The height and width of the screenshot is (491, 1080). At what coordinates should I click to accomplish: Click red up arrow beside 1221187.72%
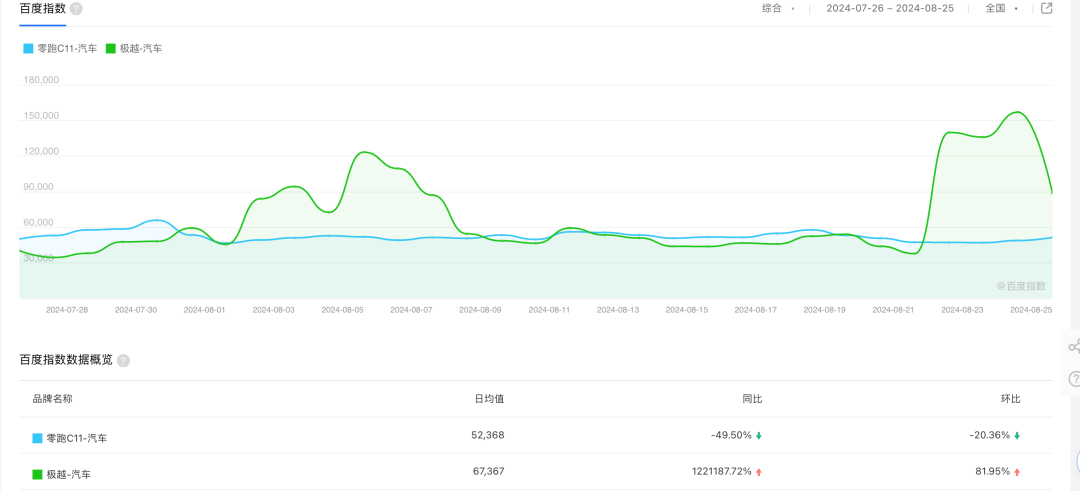(759, 472)
